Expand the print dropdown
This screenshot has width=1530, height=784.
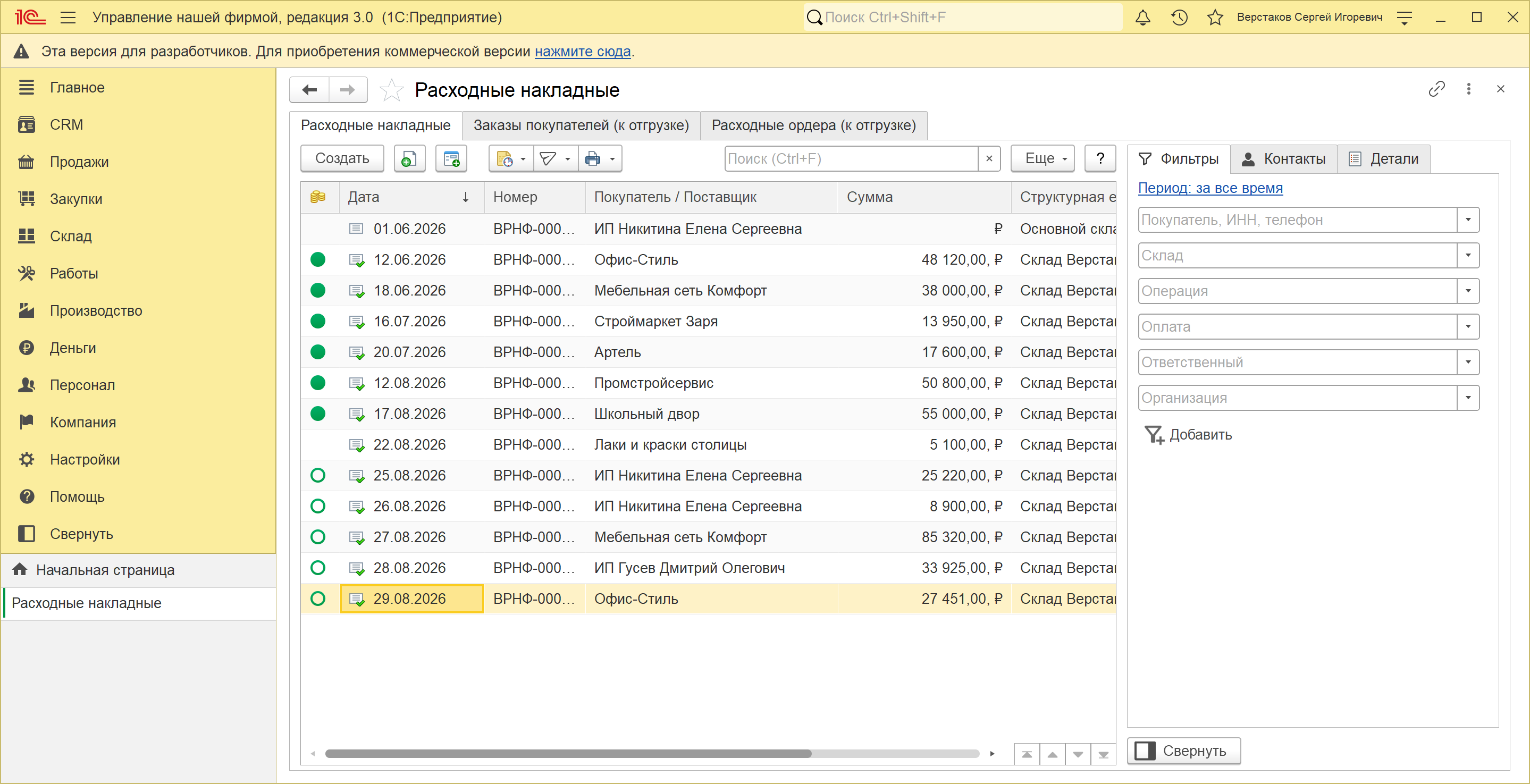(600, 158)
